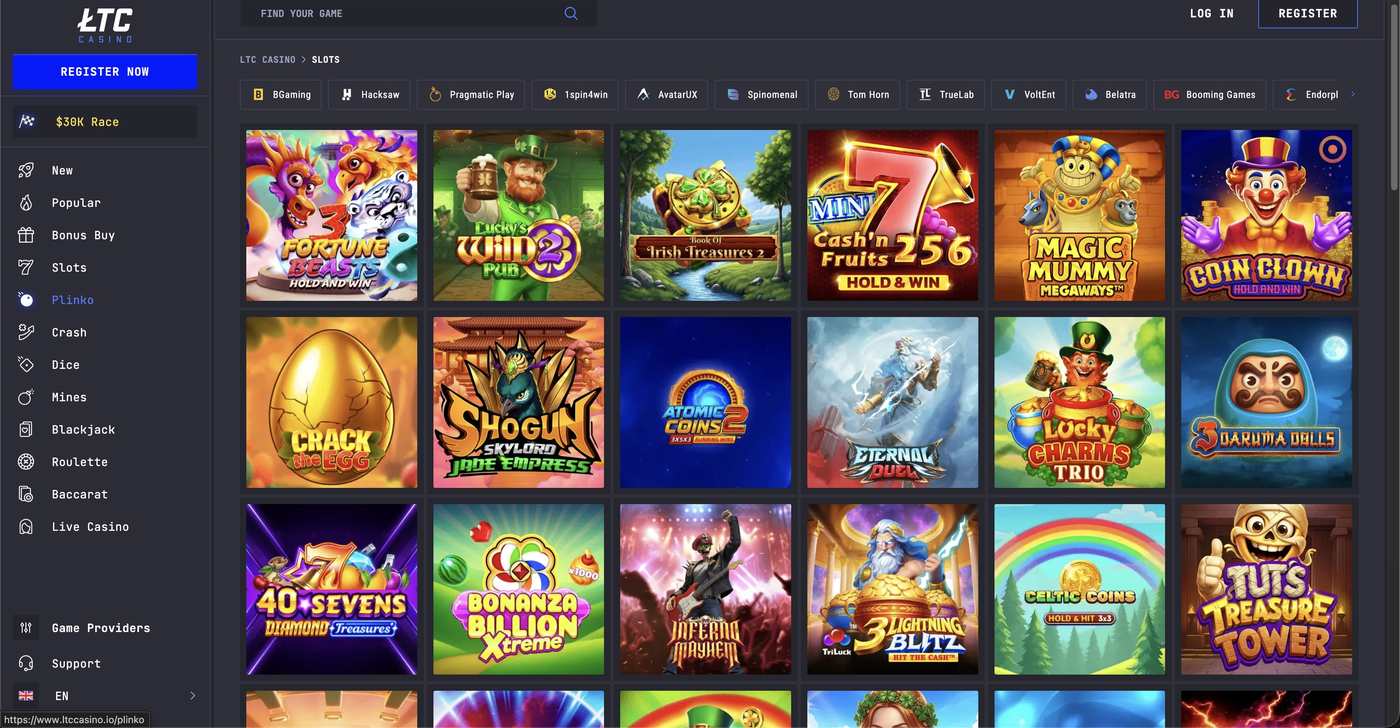Click the Mines bomb icon
Image resolution: width=1400 pixels, height=728 pixels.
click(26, 397)
